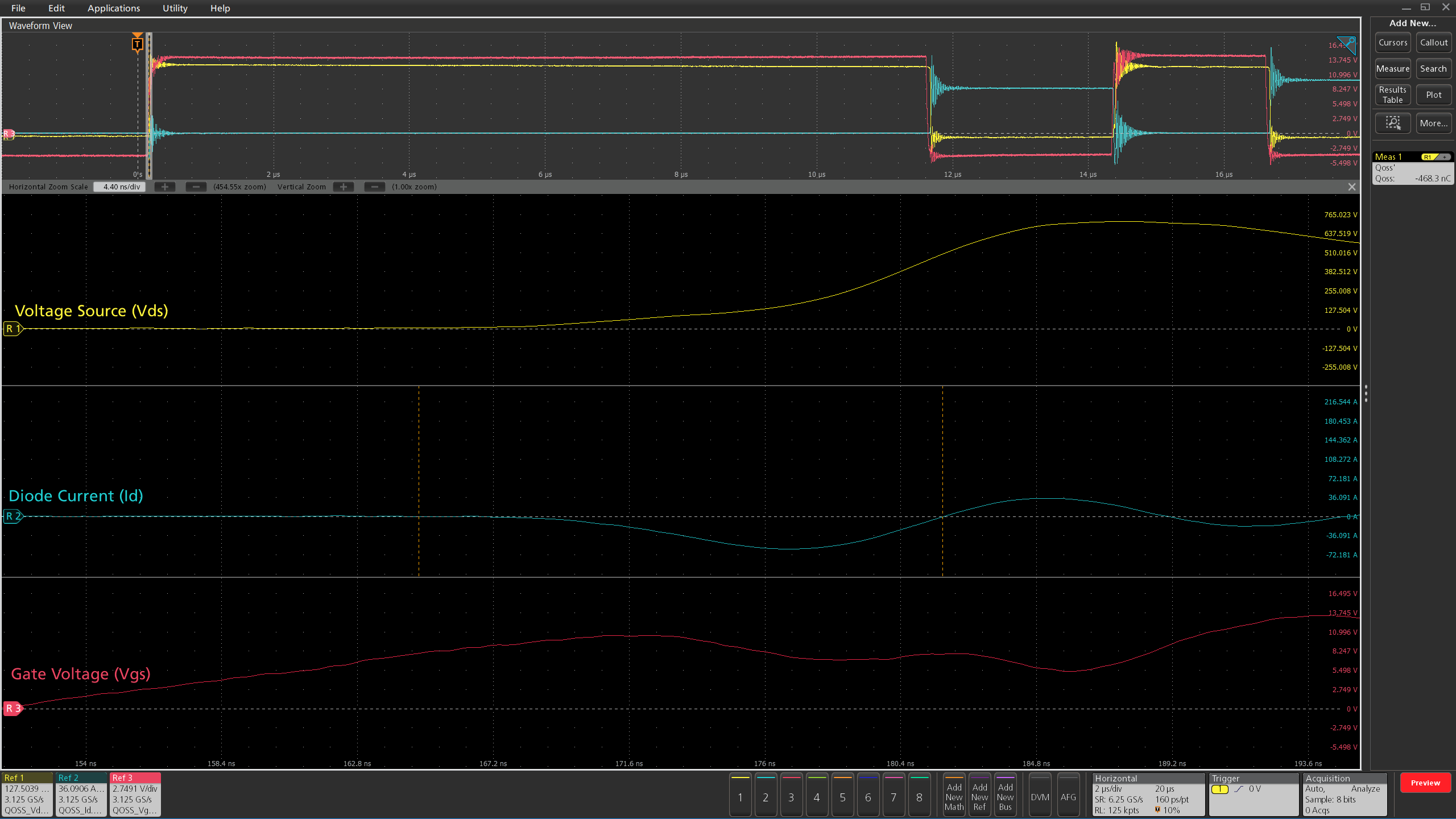Open the Ref 1 badge
This screenshot has width=1456, height=819.
click(x=27, y=794)
